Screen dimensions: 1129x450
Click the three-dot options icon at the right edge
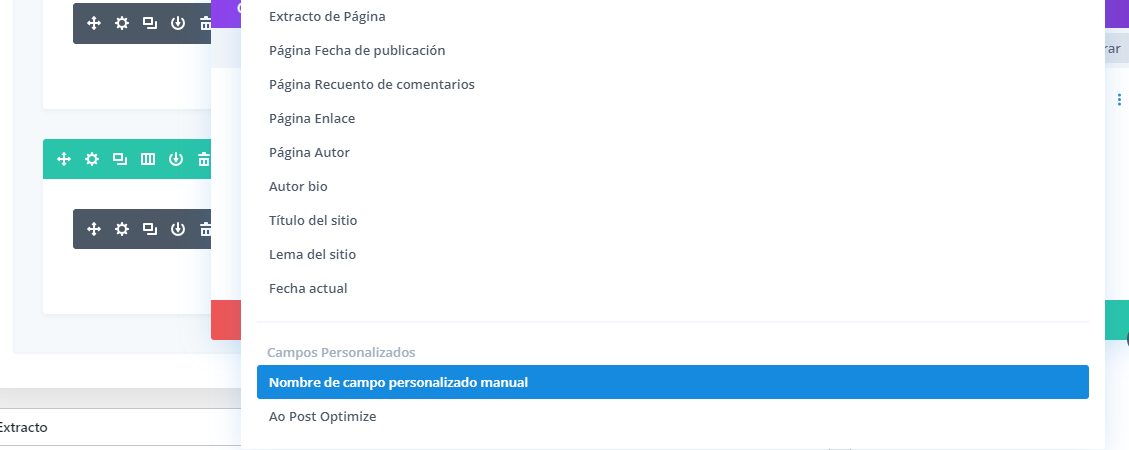pyautogui.click(x=1119, y=99)
